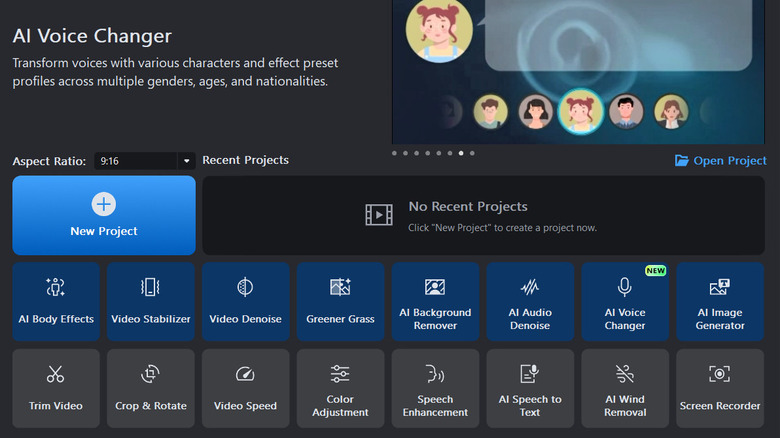
Task: Select the last banner carousel dot
Action: point(472,153)
